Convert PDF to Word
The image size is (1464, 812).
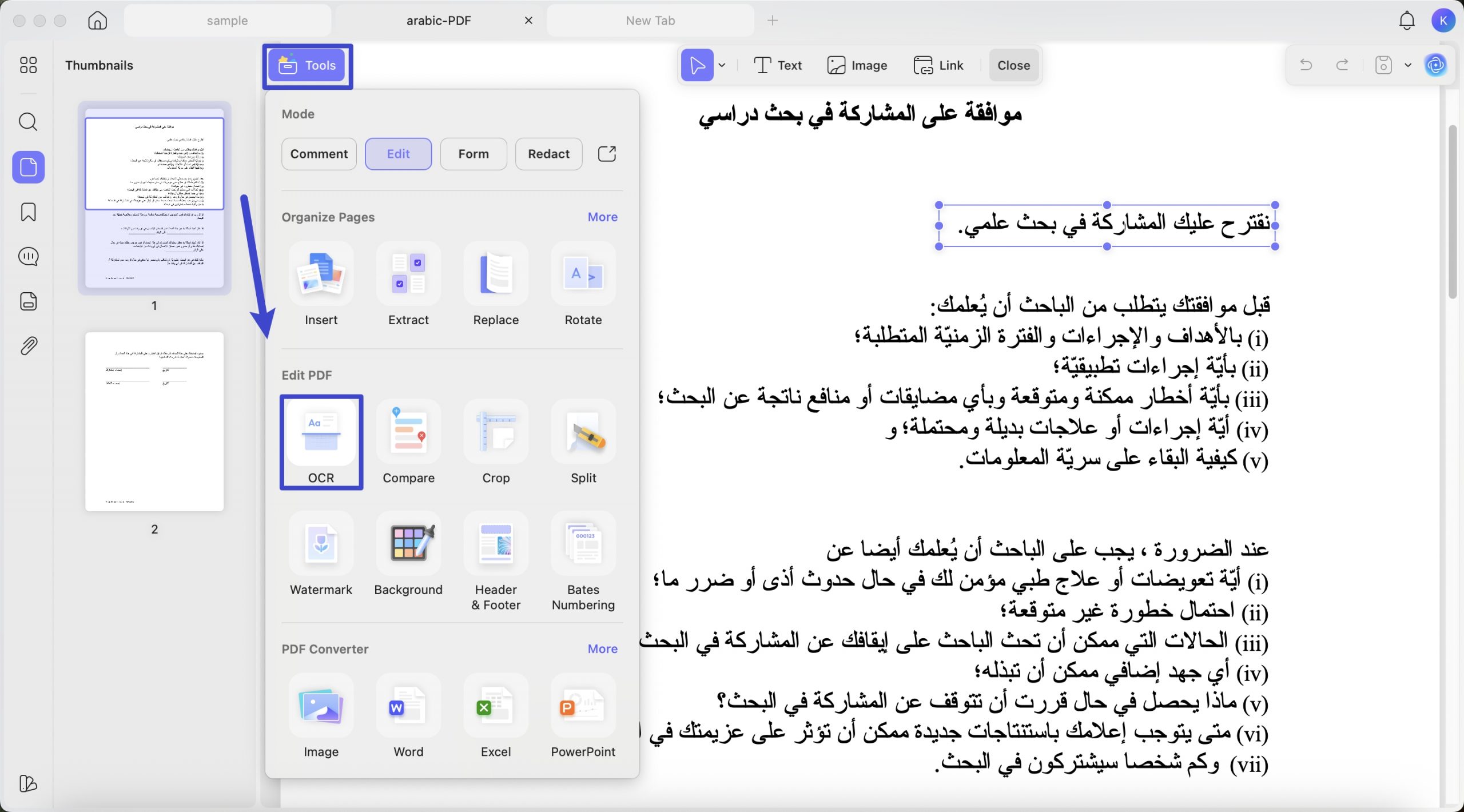(408, 717)
